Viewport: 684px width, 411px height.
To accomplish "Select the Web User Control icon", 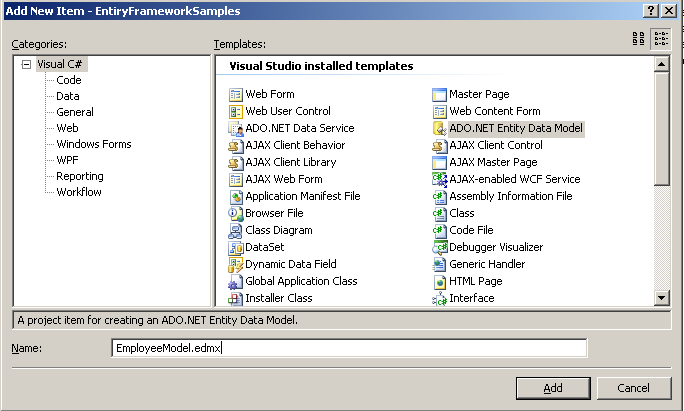I will [236, 112].
